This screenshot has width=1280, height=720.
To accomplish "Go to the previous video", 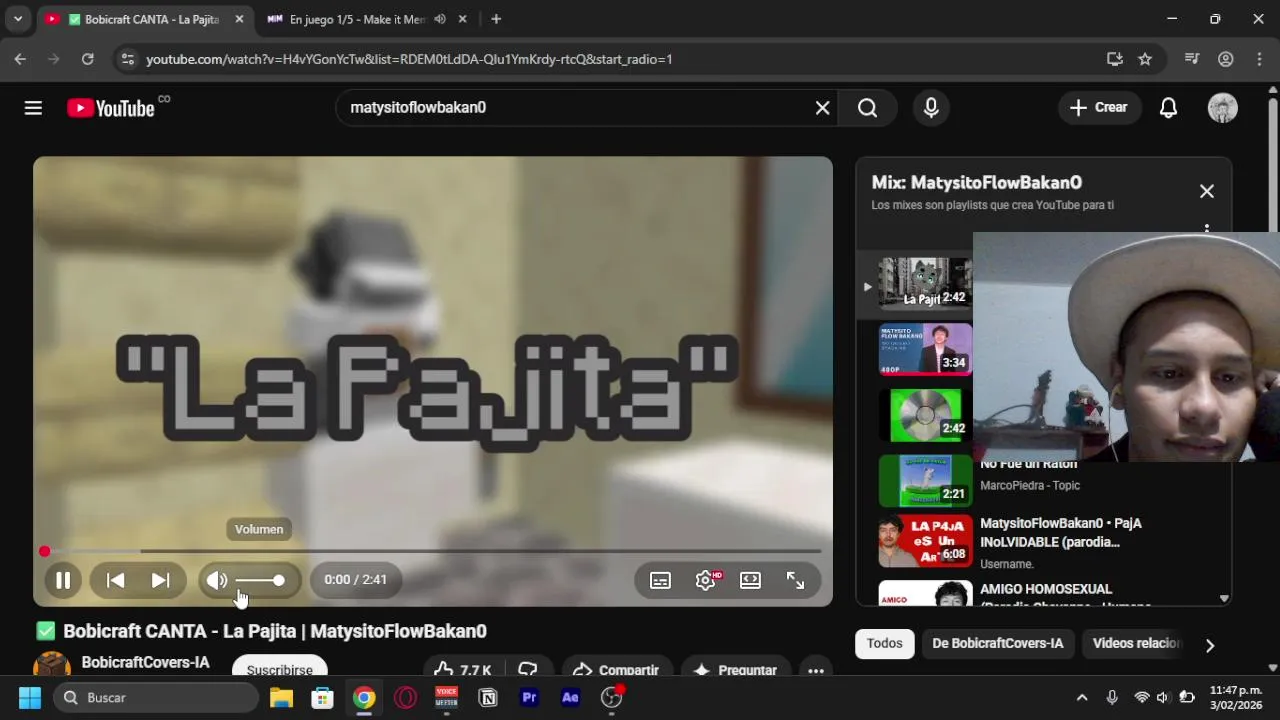I will (x=116, y=580).
